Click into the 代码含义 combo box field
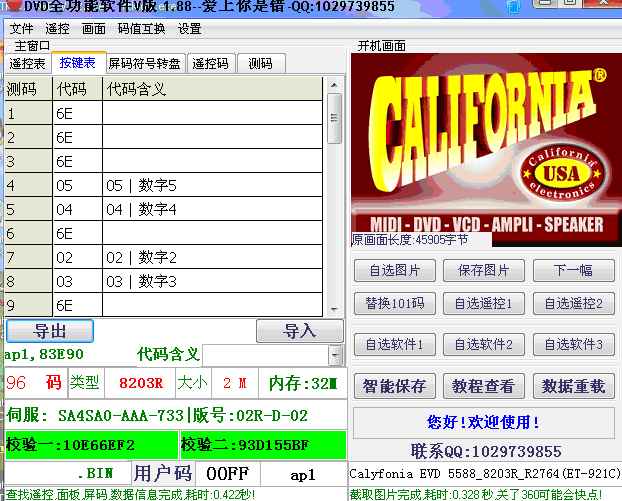Viewport: 622px width, 501px height. (266, 355)
